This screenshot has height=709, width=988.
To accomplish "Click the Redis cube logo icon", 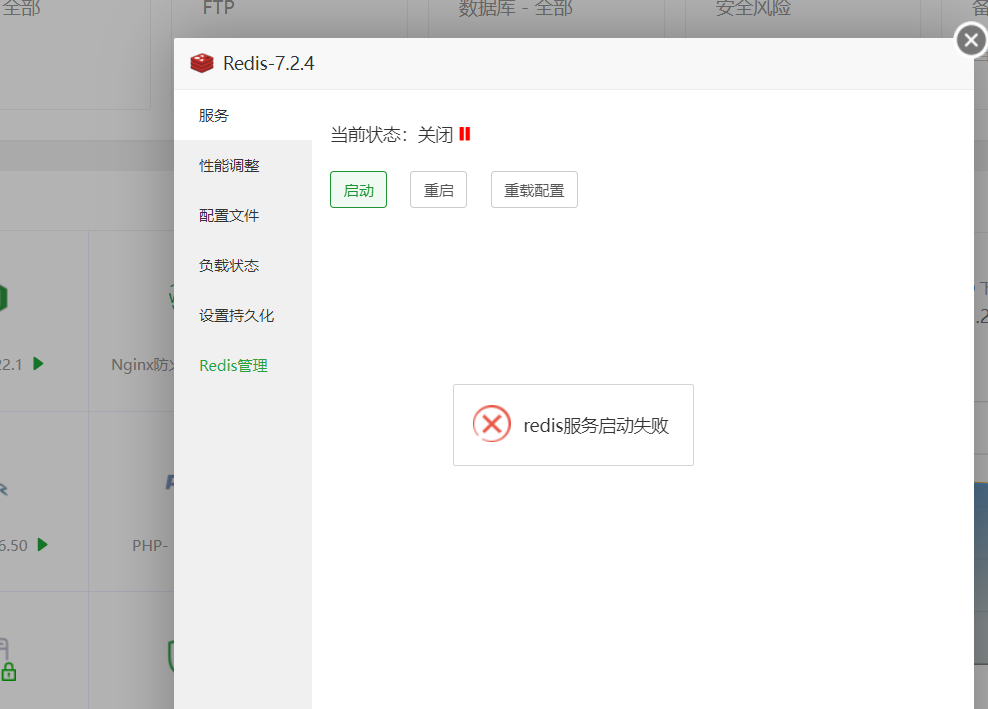I will tap(202, 63).
